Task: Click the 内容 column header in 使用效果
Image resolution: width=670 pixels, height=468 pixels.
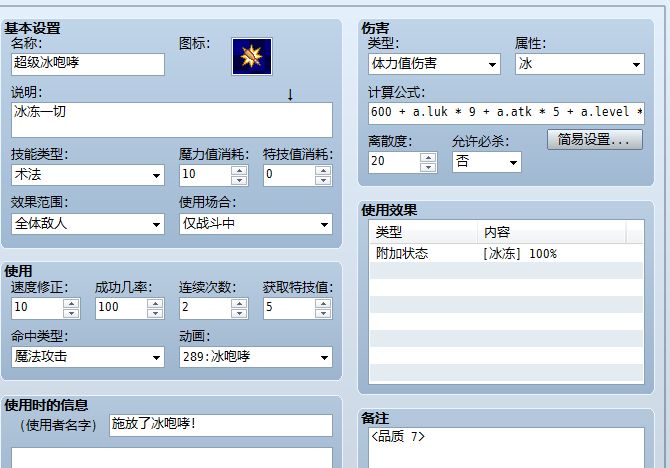Action: tap(552, 232)
